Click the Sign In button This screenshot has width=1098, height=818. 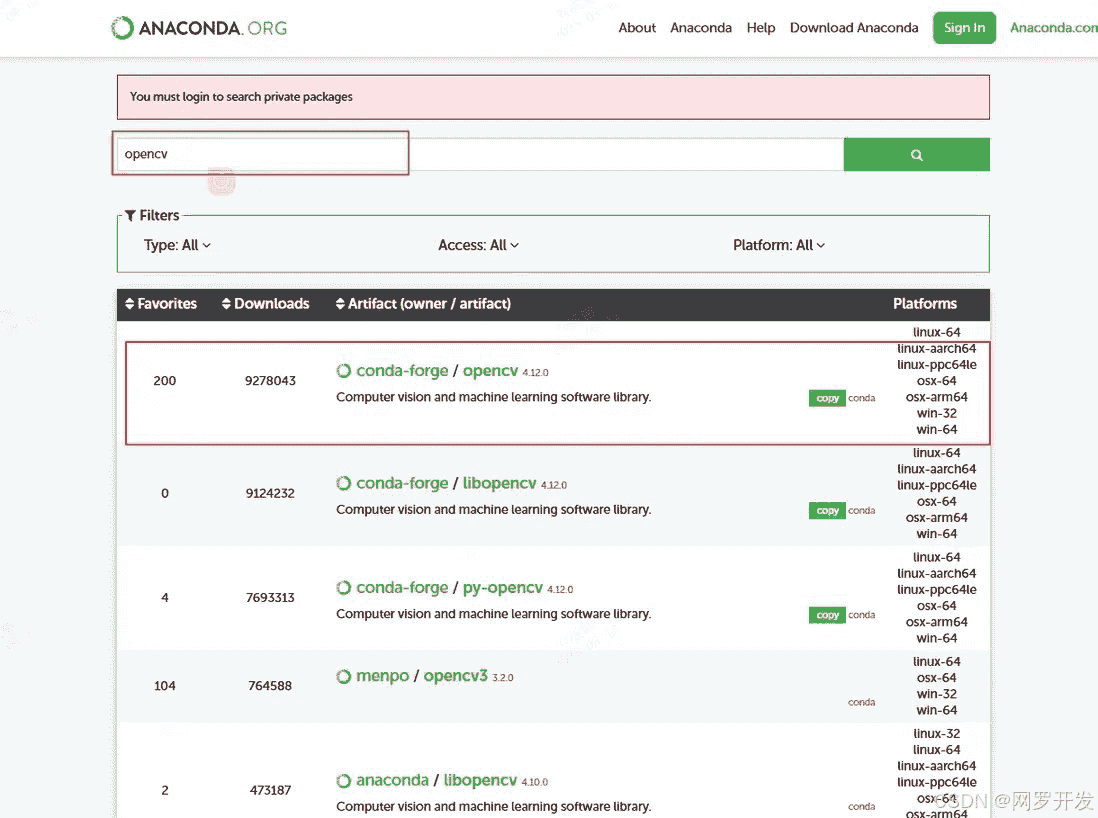(x=964, y=28)
